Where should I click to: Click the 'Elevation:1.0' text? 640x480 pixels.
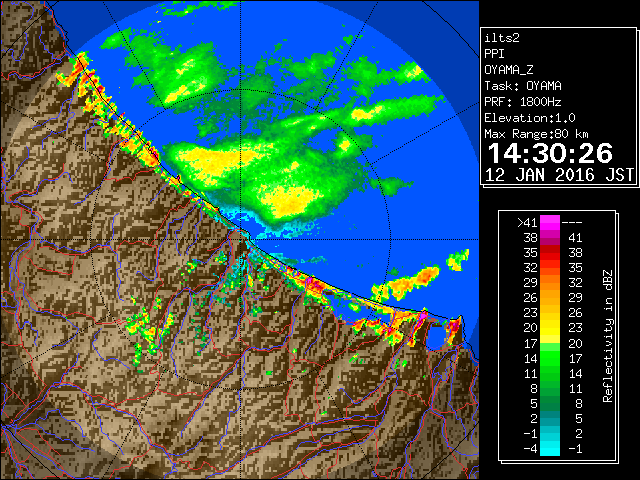[x=530, y=118]
